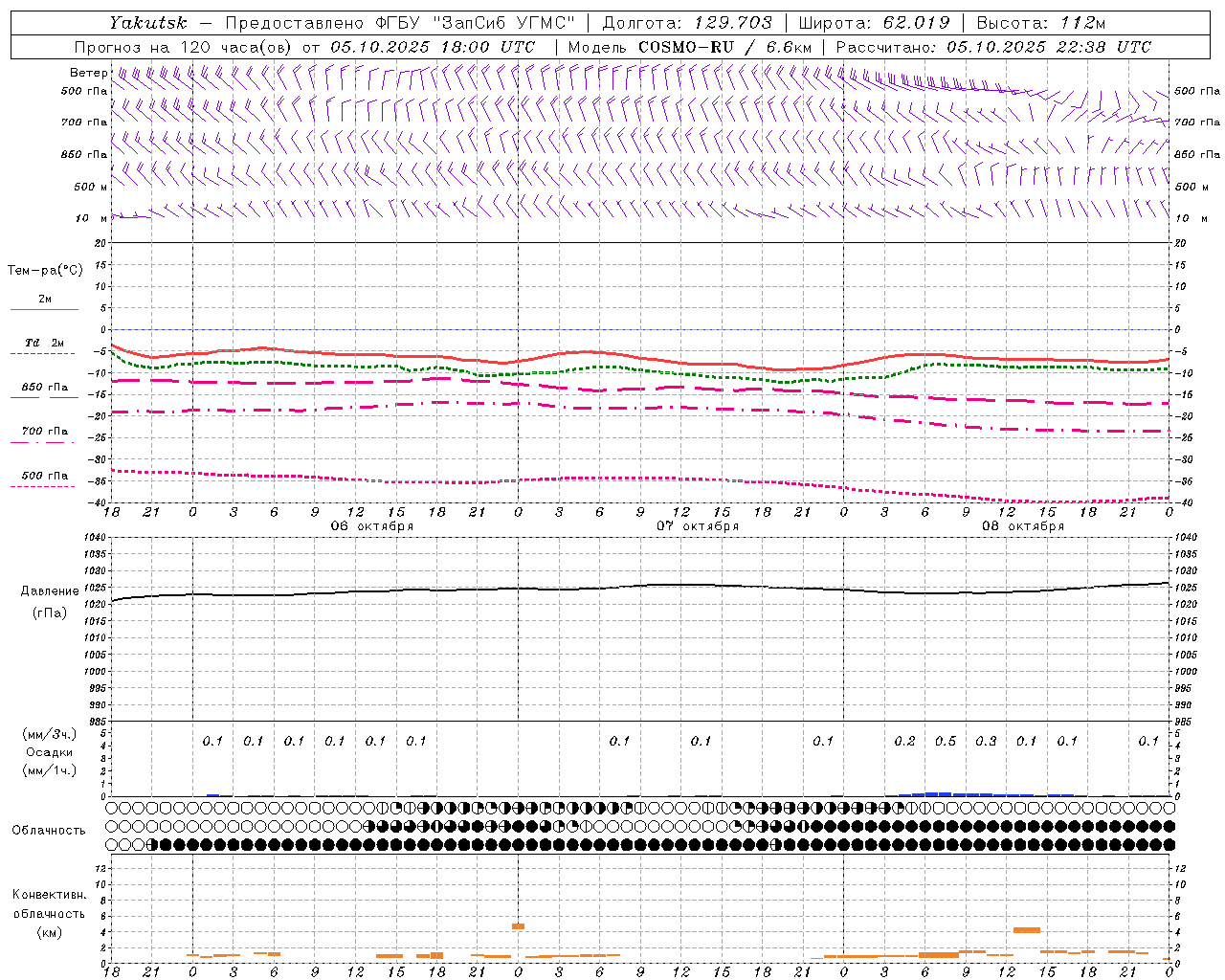Click the "Осадки" precipitation label

(50, 752)
